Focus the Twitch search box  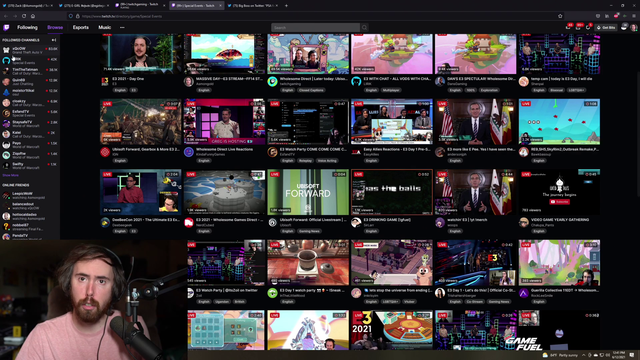tap(316, 27)
